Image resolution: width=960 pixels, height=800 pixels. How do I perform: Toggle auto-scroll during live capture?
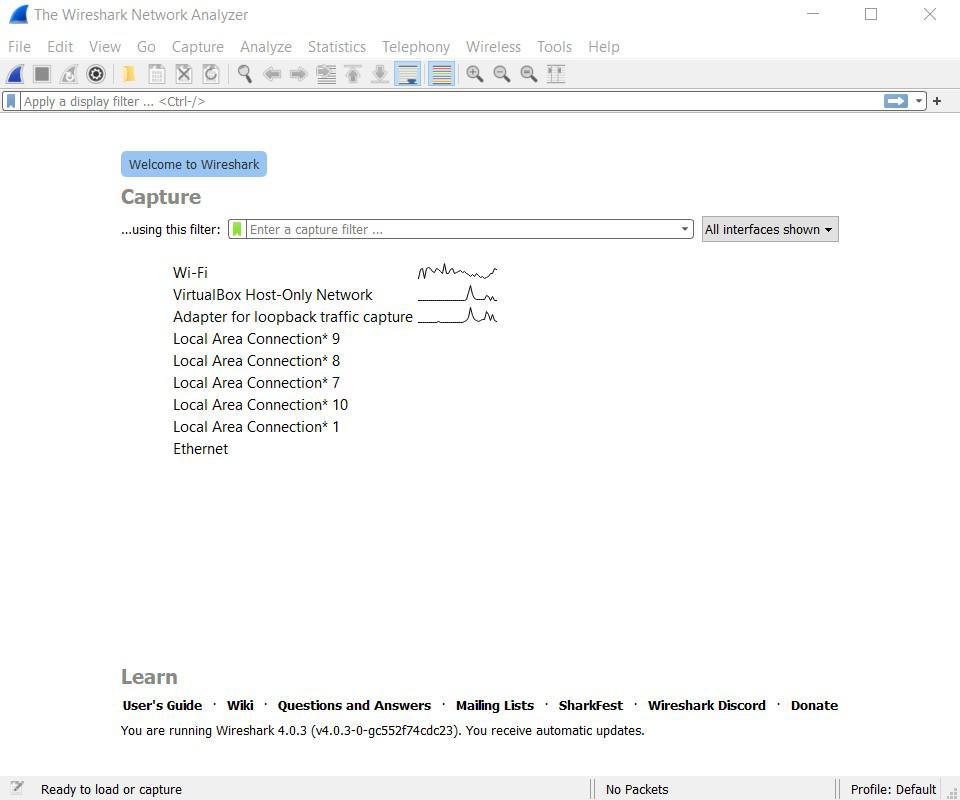(407, 74)
